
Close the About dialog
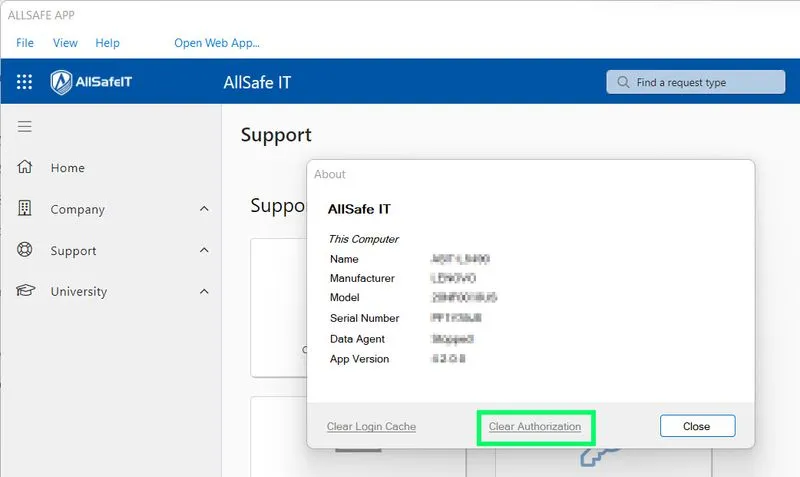697,426
